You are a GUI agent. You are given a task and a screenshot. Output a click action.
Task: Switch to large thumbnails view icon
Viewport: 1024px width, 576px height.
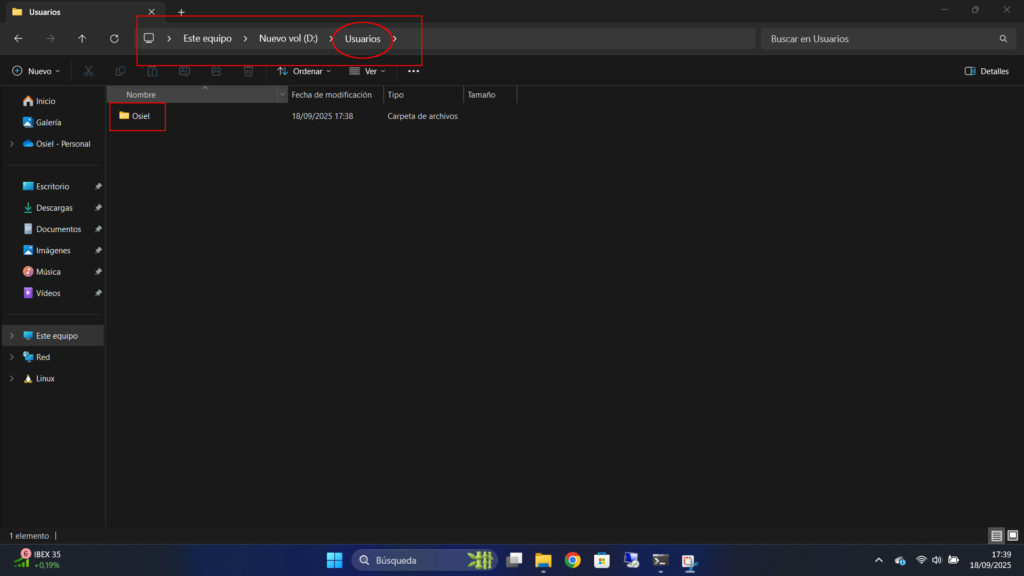click(x=1012, y=536)
